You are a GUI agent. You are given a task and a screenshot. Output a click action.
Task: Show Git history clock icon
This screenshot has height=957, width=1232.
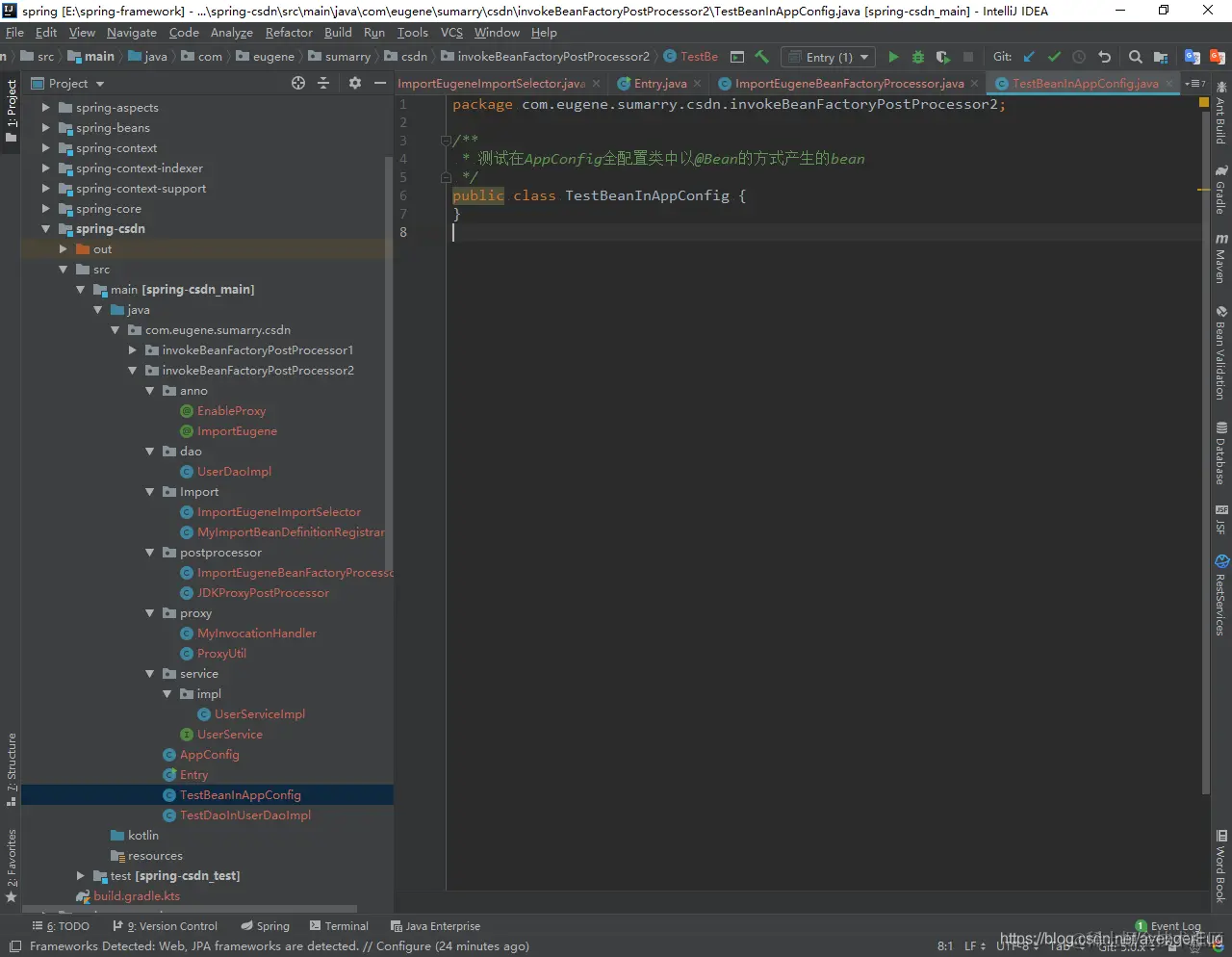(x=1079, y=57)
